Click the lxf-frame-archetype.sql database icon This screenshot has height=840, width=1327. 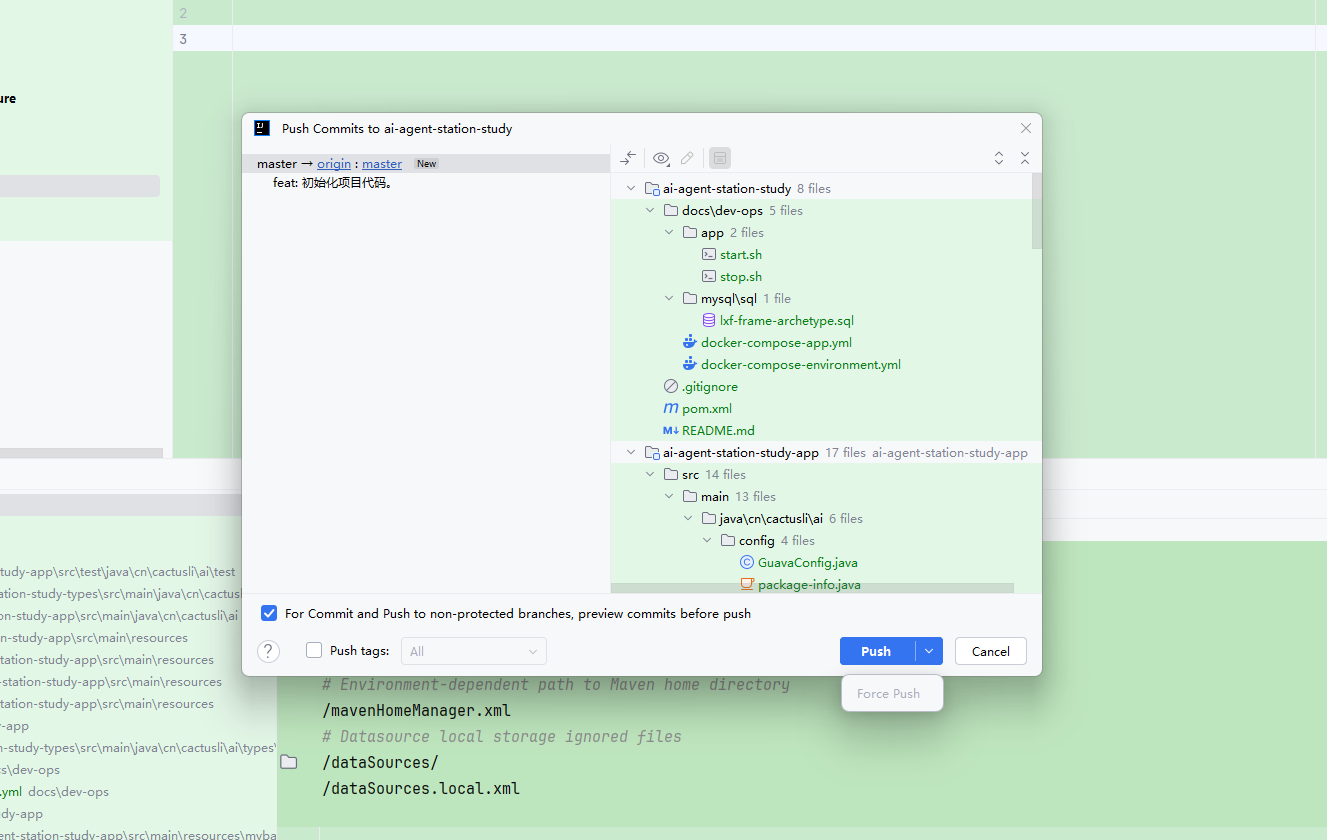708,321
